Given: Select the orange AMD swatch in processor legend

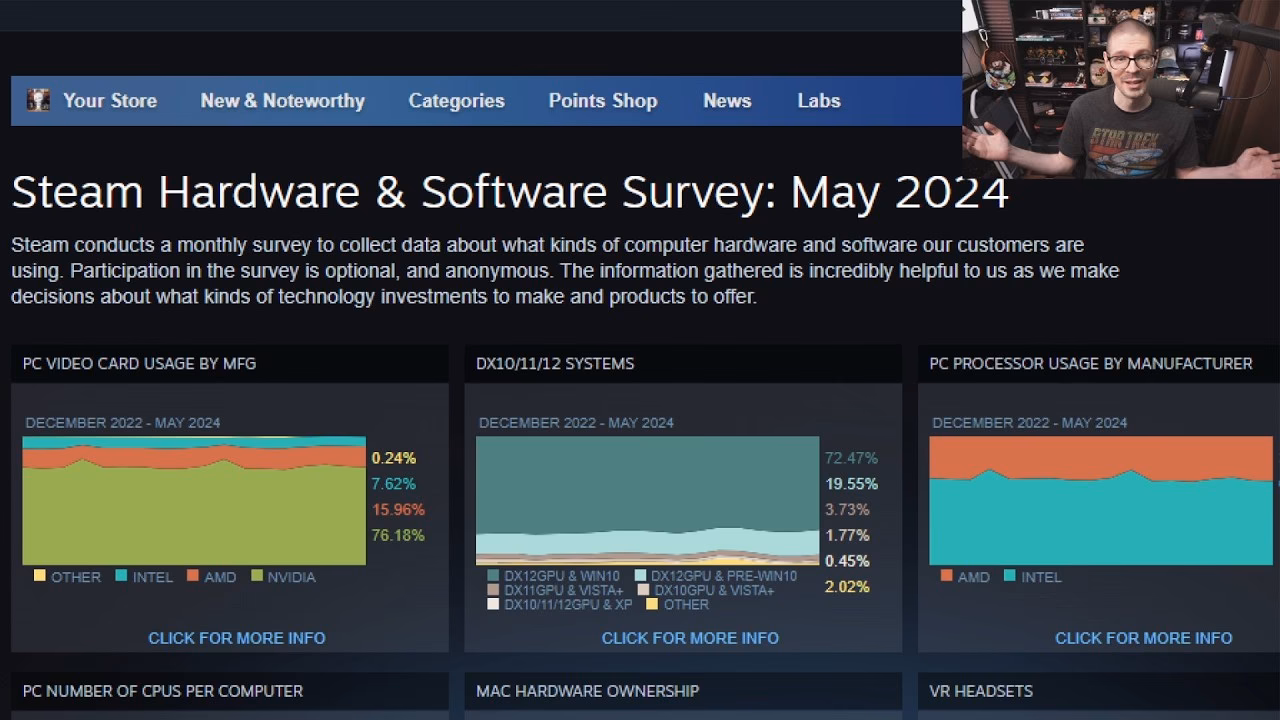Looking at the screenshot, I should 946,575.
